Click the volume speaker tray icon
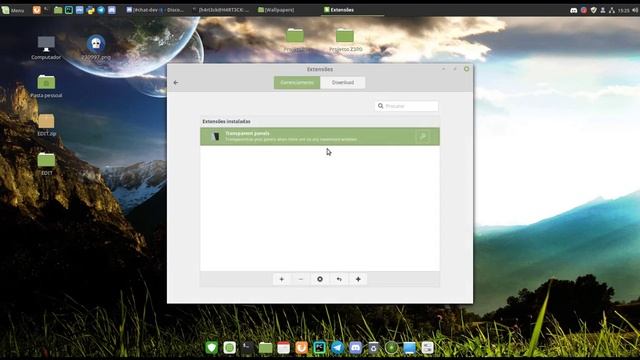This screenshot has width=640, height=360. pos(635,10)
